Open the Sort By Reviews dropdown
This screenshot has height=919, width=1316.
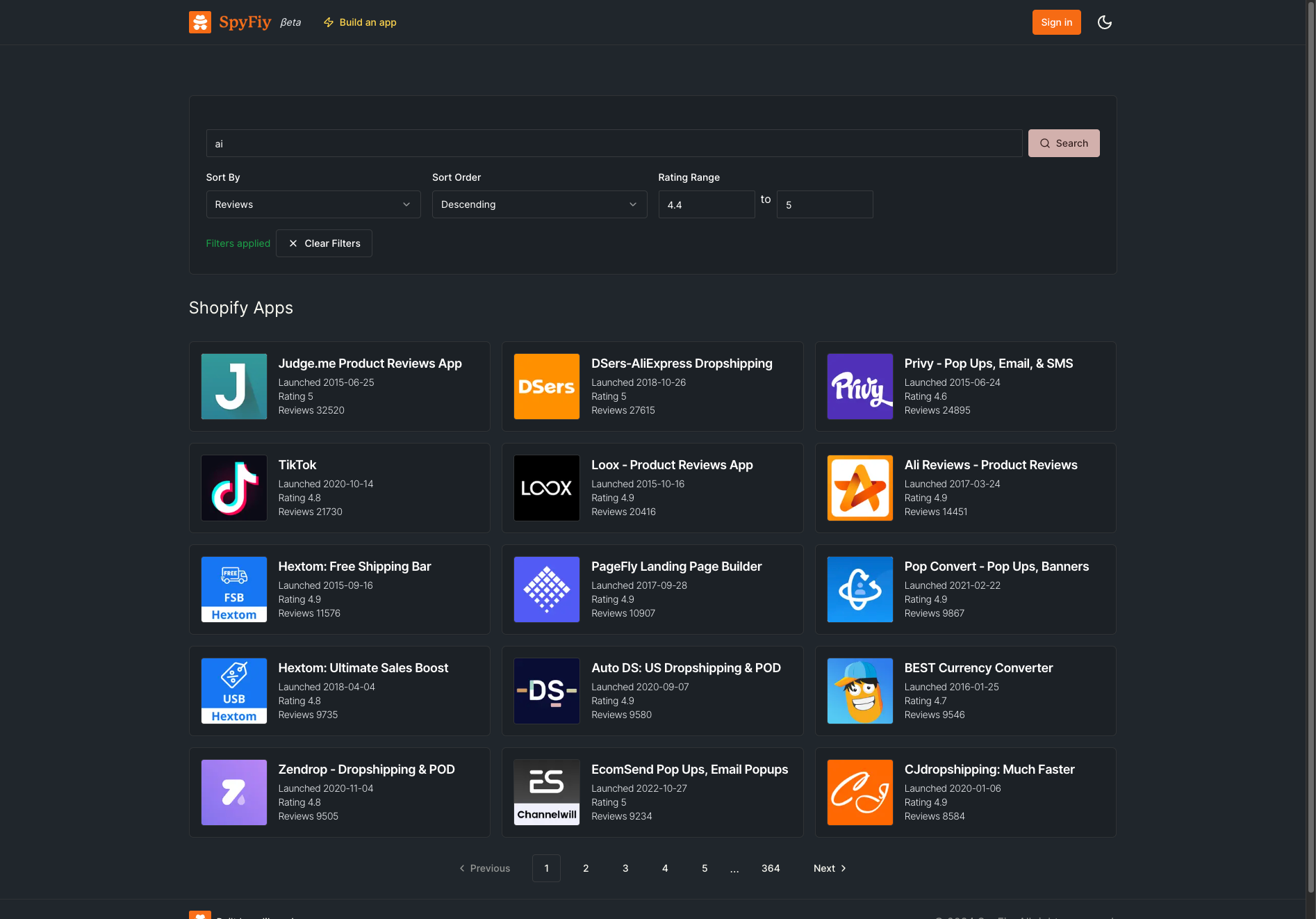pos(313,204)
